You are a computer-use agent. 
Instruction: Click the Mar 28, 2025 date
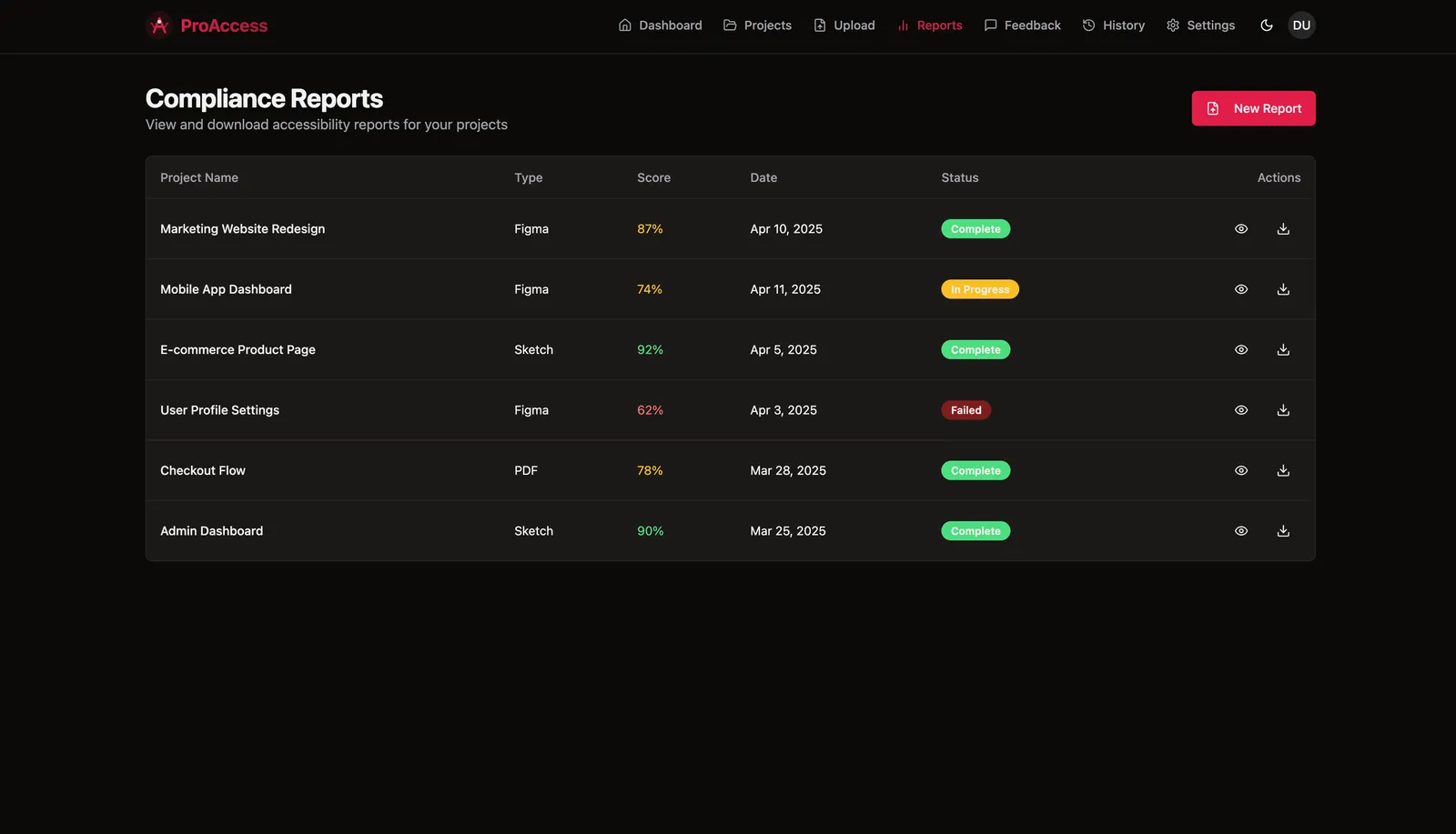point(788,470)
